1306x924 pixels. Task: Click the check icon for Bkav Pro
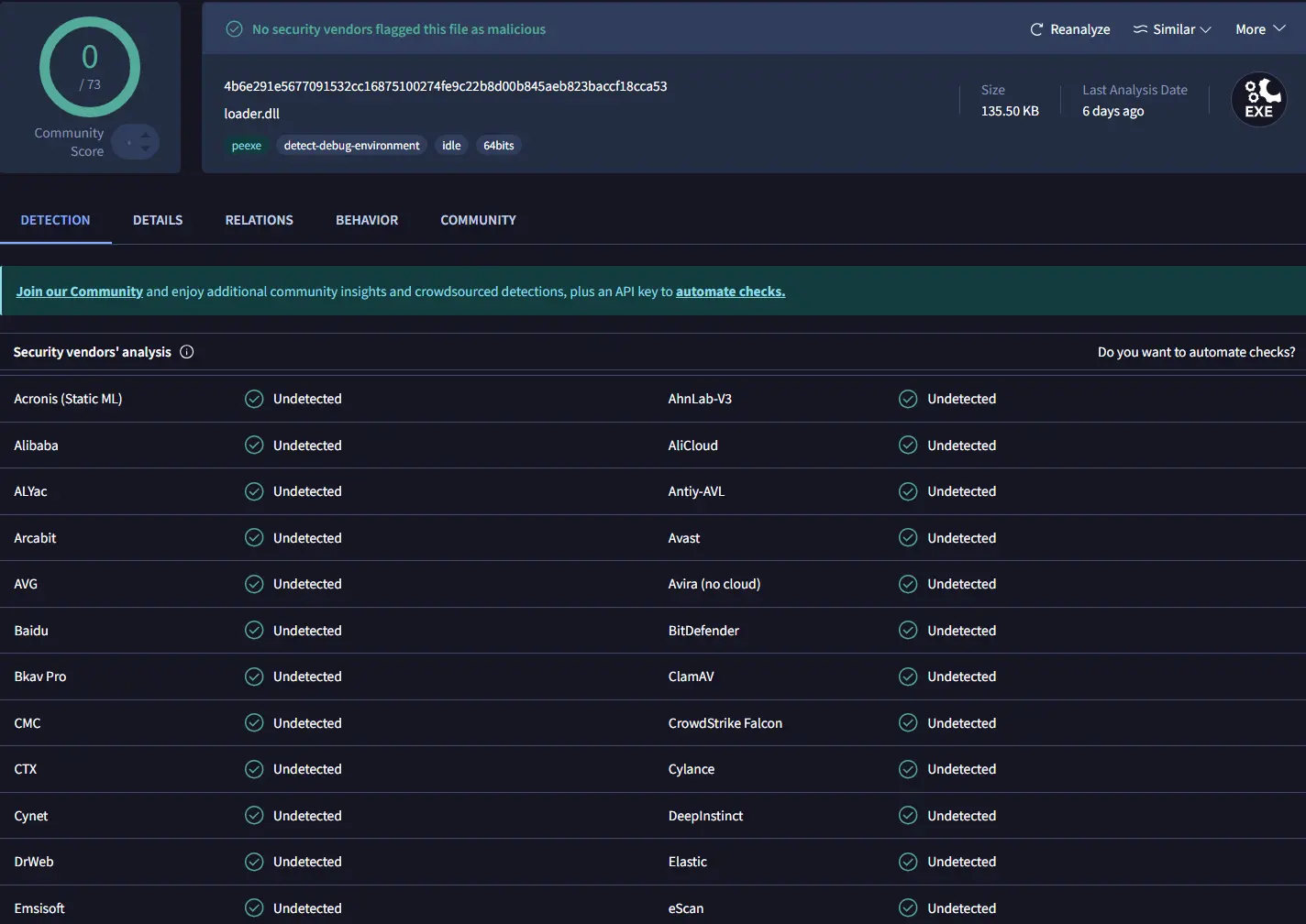254,676
